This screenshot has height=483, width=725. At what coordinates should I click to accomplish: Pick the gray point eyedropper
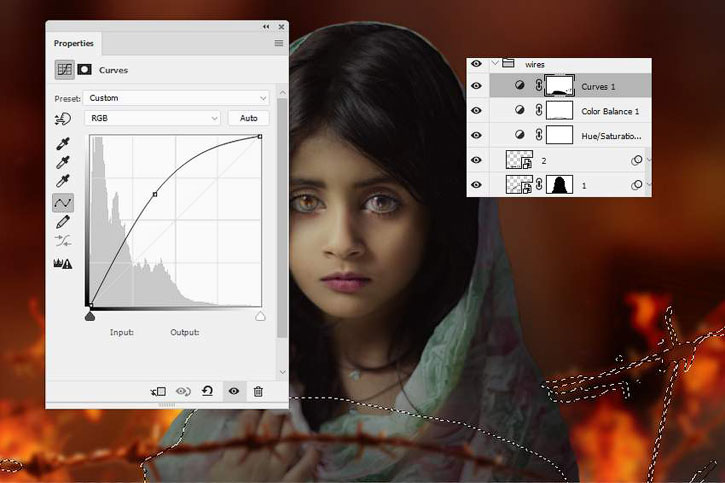pyautogui.click(x=63, y=162)
